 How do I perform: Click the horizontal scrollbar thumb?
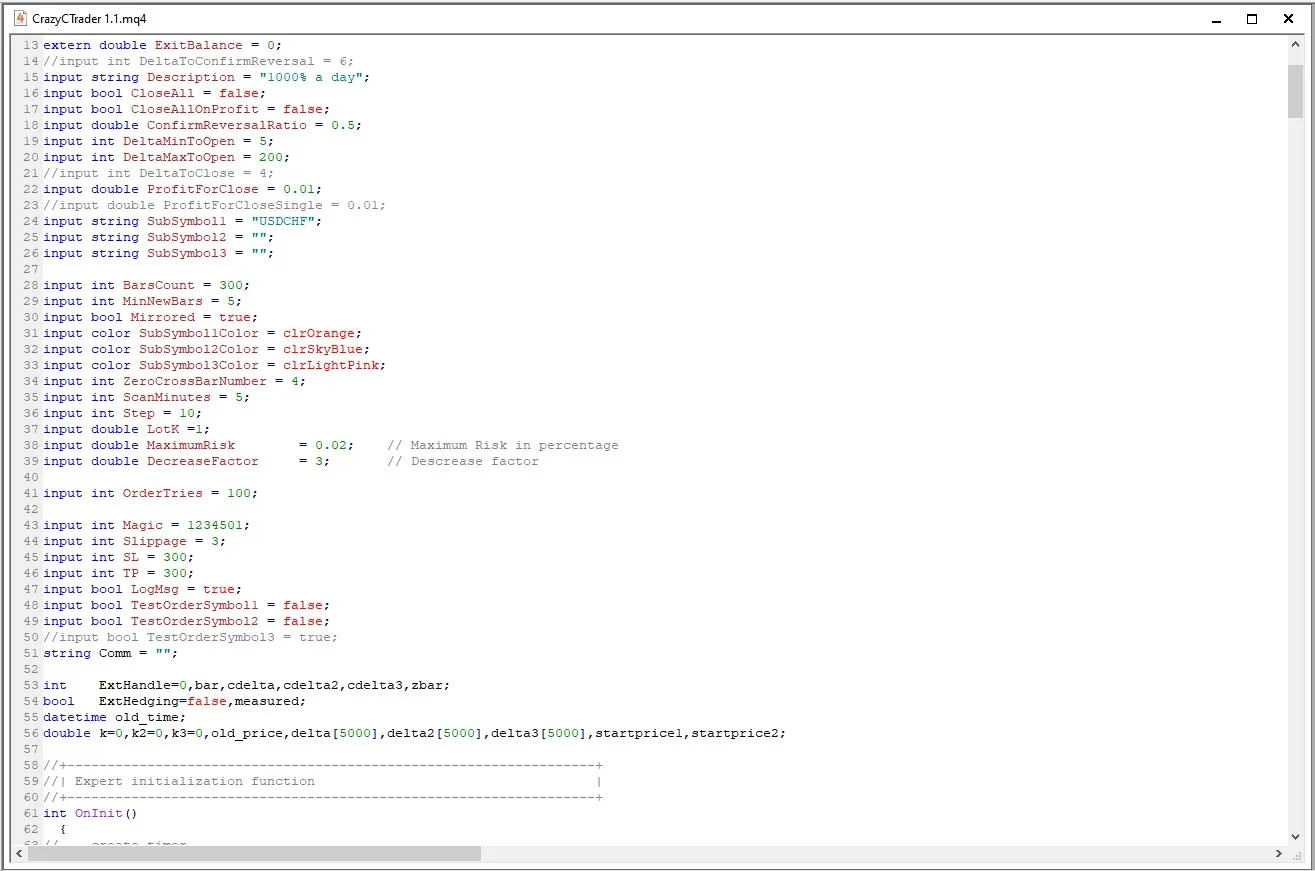click(x=254, y=854)
